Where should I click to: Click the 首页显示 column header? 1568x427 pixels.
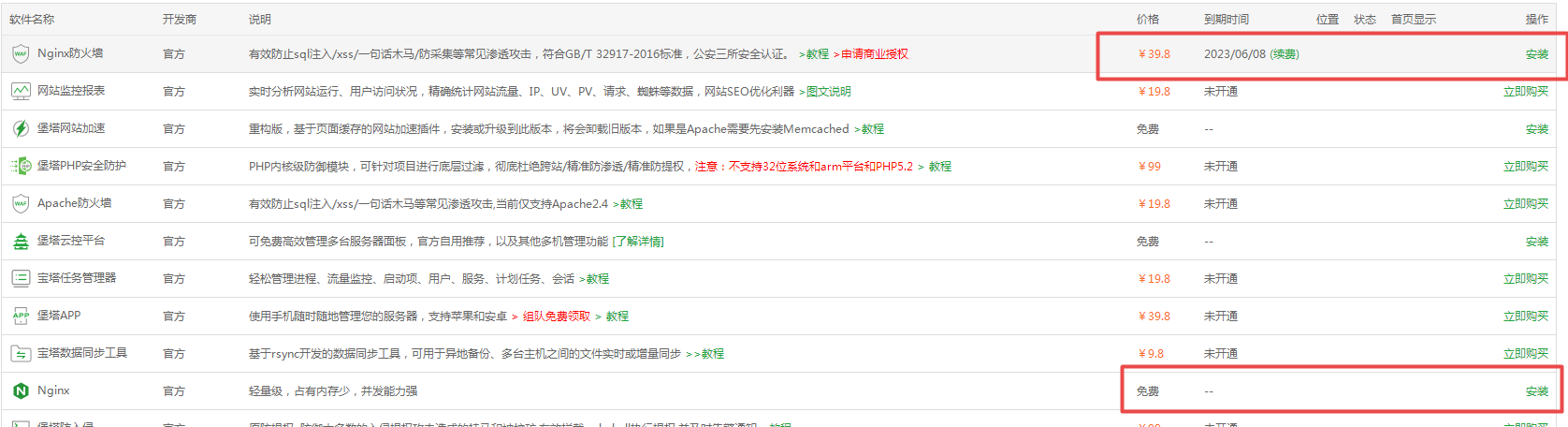pyautogui.click(x=1414, y=20)
